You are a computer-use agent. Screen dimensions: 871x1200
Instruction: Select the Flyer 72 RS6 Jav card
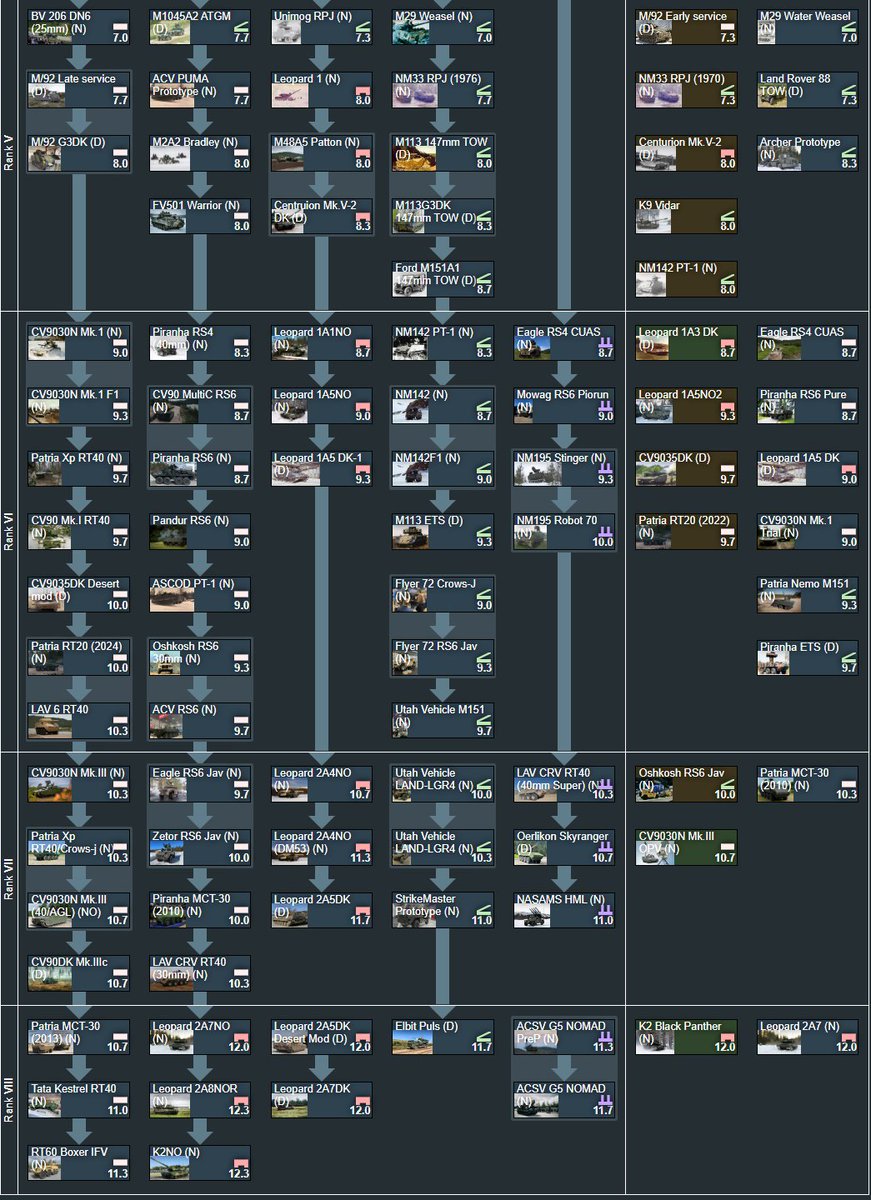tap(443, 656)
